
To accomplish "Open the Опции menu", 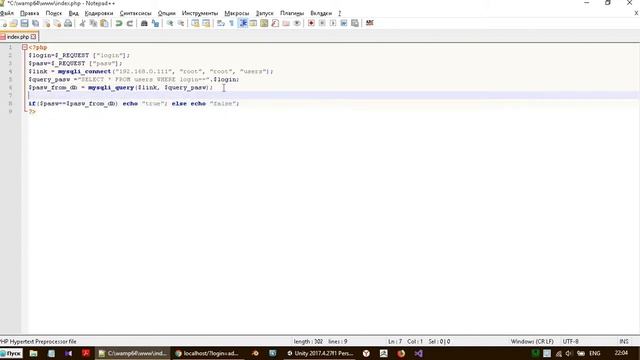I will pyautogui.click(x=167, y=13).
